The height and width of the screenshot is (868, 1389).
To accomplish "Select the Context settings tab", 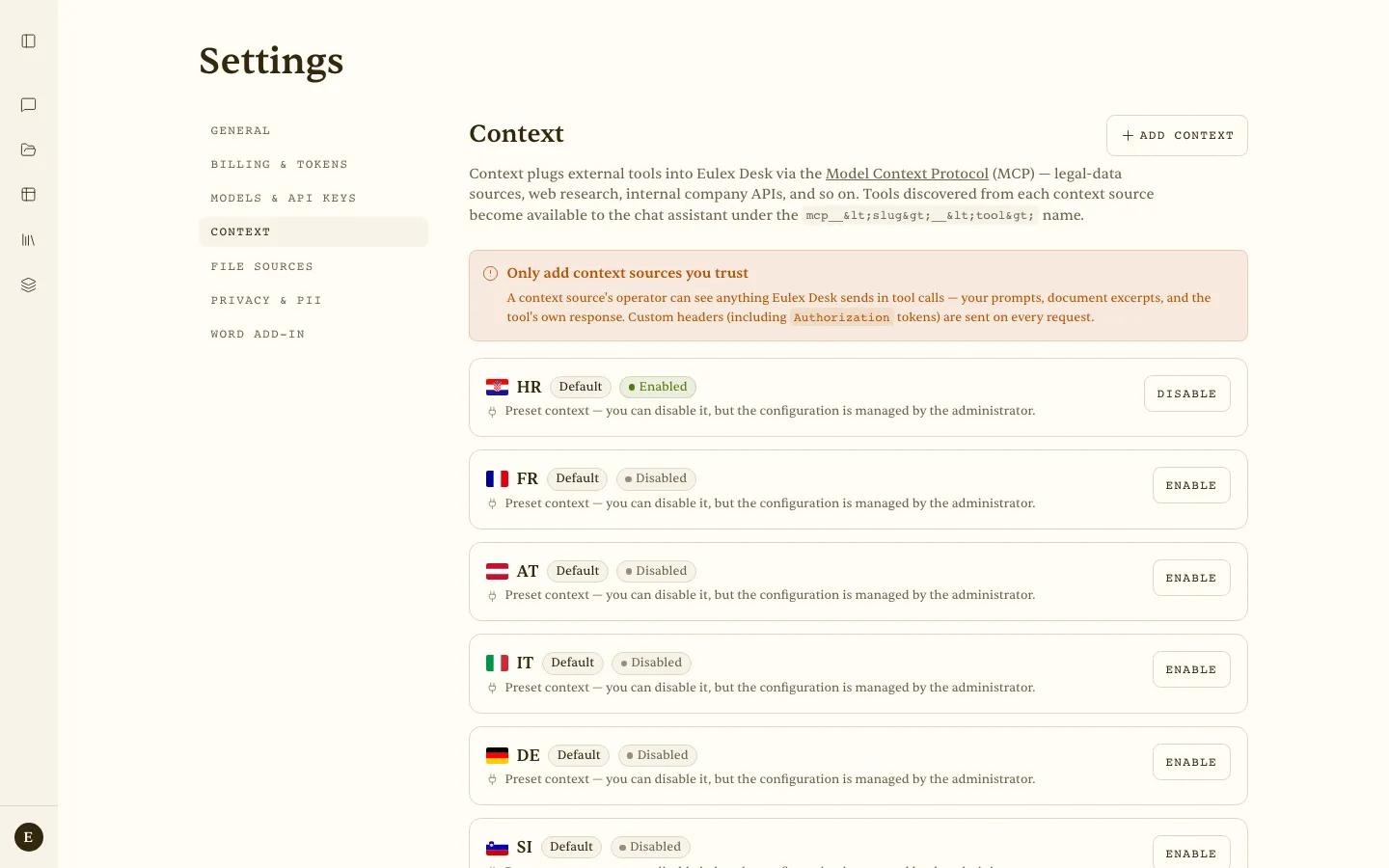I will [313, 231].
